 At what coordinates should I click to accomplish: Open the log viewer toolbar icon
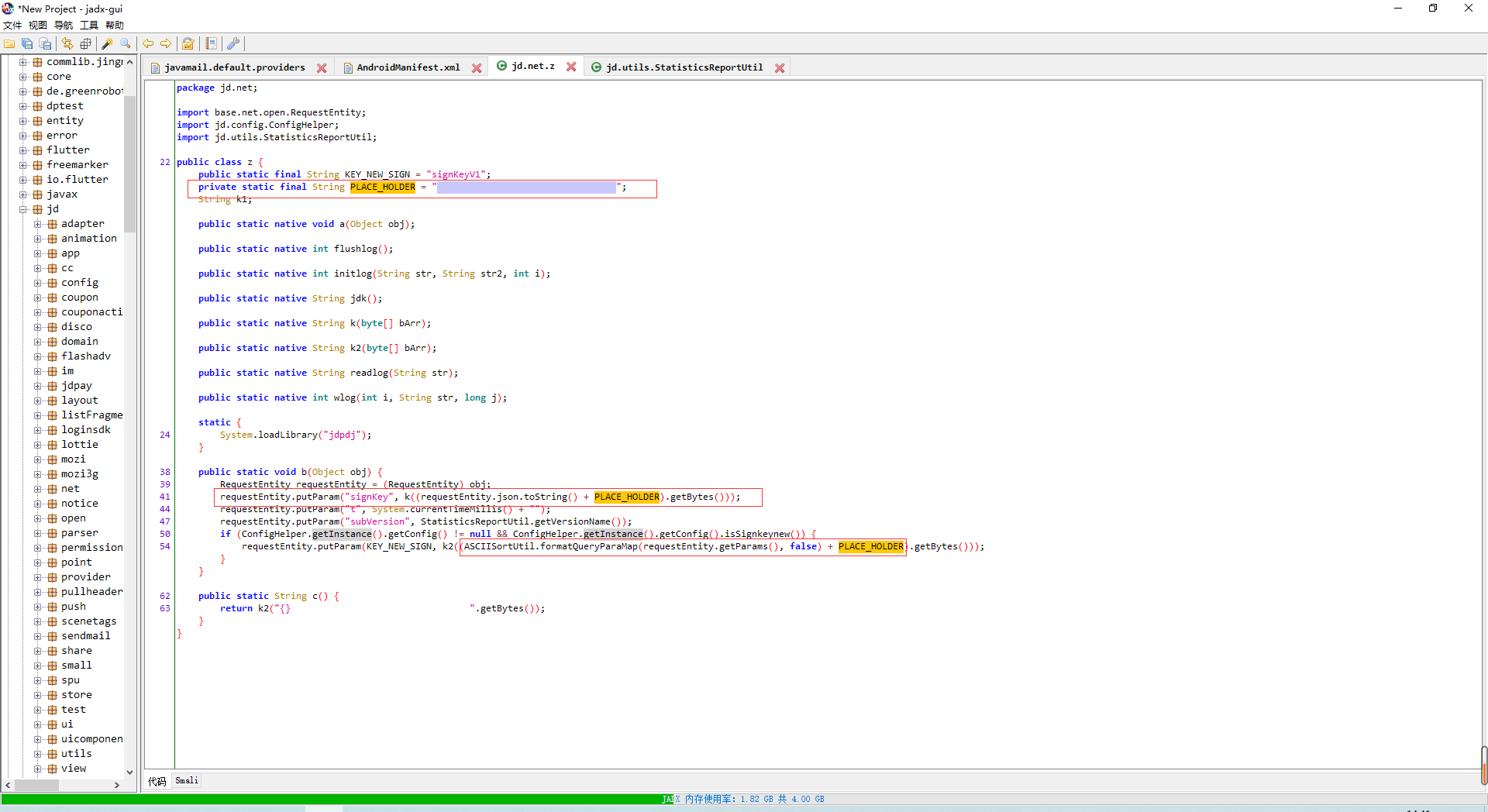[211, 43]
